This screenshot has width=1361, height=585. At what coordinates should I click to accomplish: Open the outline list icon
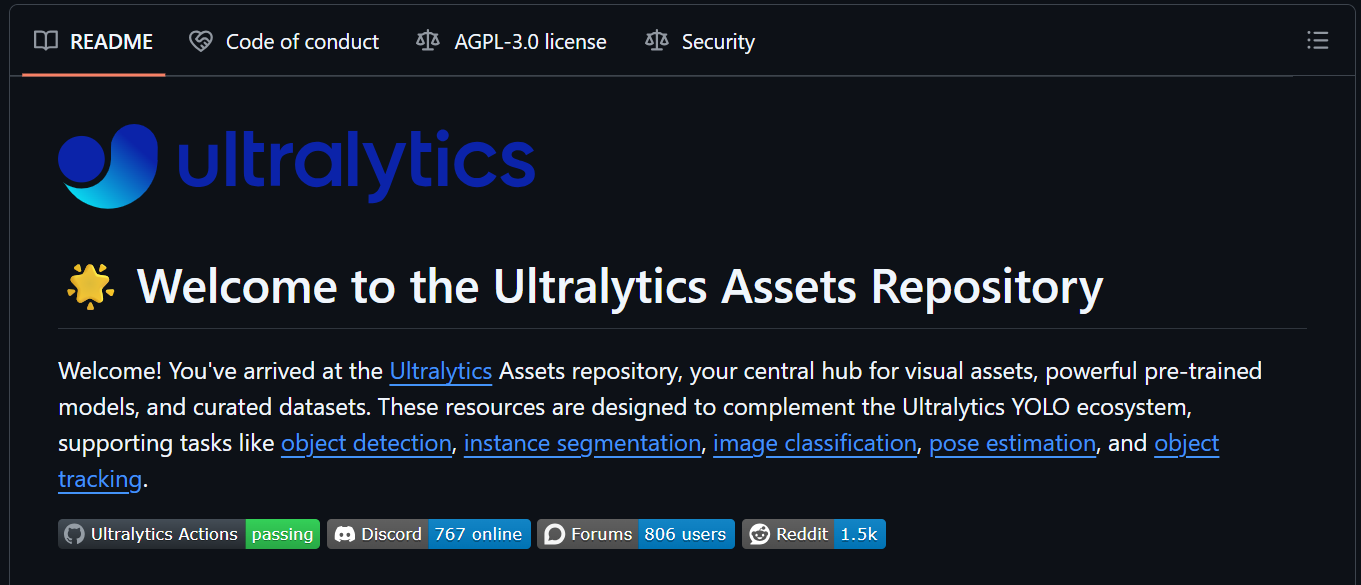1317,41
